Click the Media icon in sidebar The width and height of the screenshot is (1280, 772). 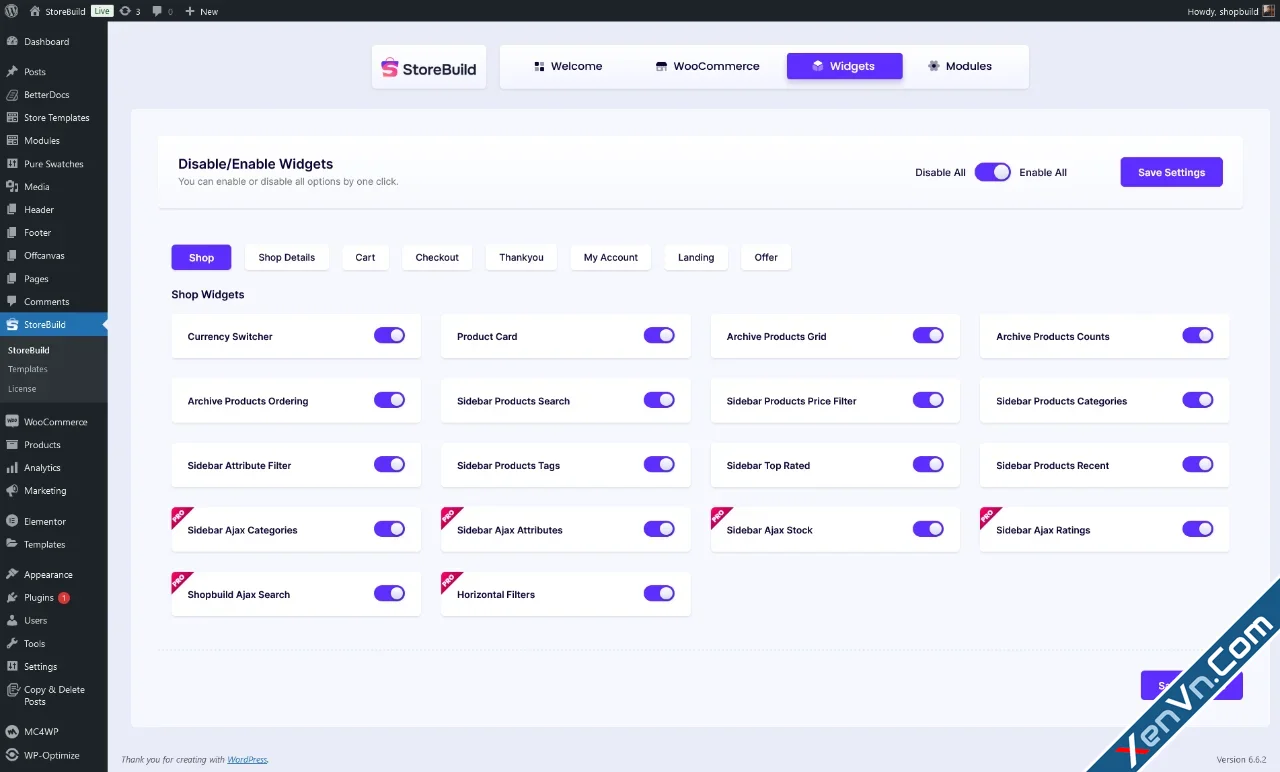(x=12, y=187)
